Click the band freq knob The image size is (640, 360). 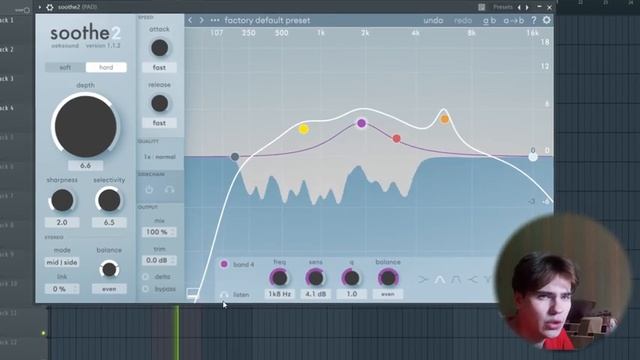point(280,278)
